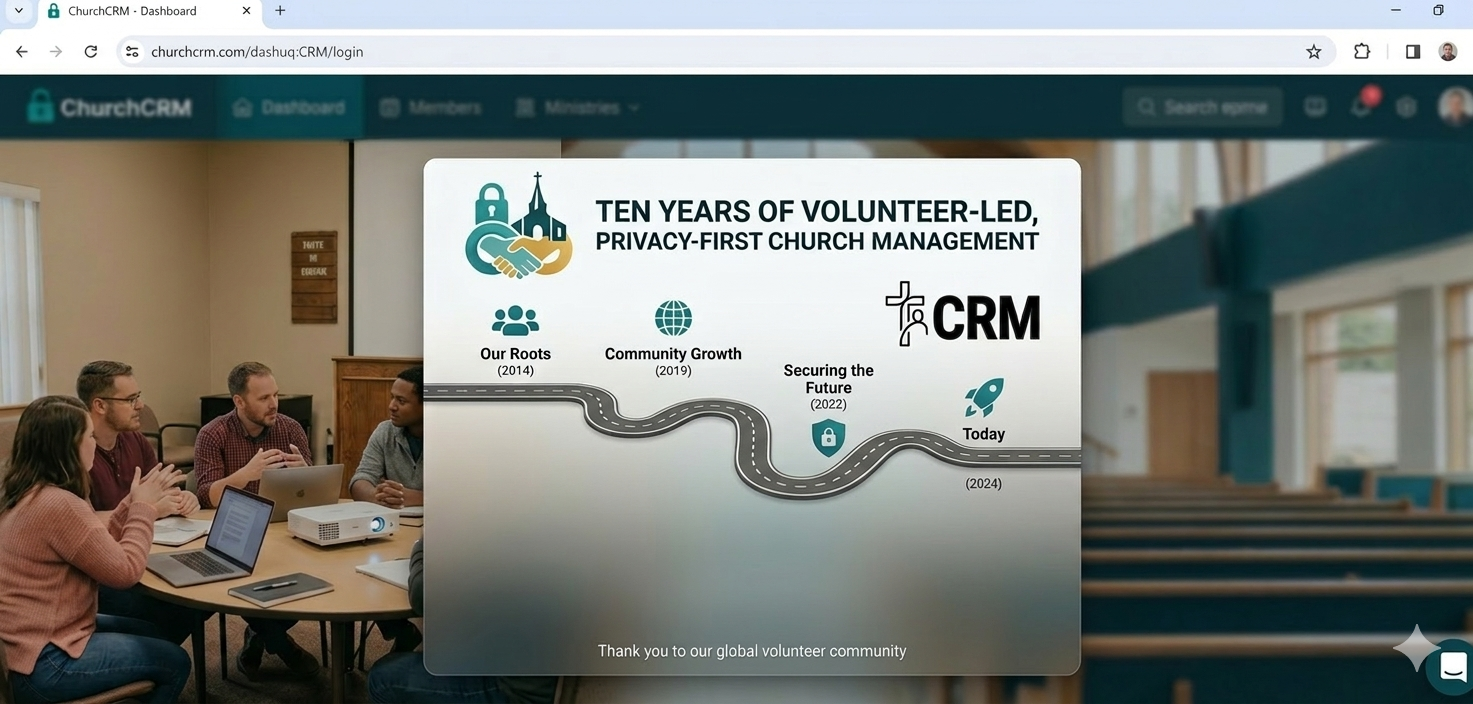The width and height of the screenshot is (1473, 704).
Task: Toggle the browser side panel
Action: point(1412,50)
